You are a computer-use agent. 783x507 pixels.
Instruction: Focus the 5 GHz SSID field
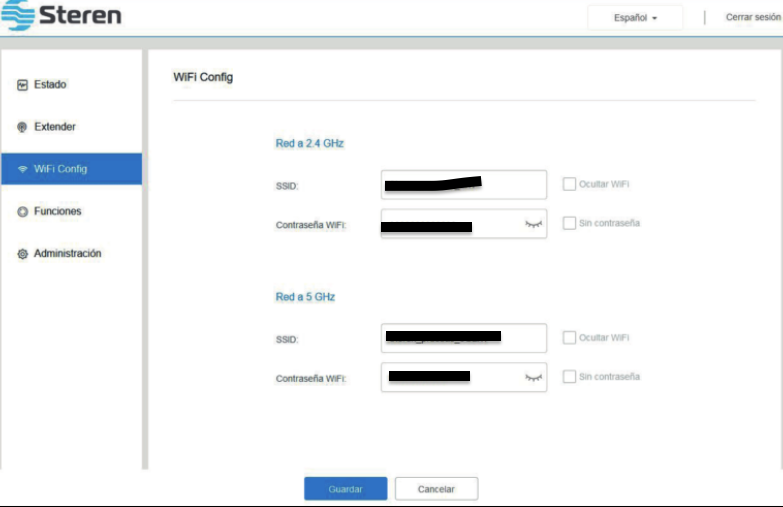(464, 338)
